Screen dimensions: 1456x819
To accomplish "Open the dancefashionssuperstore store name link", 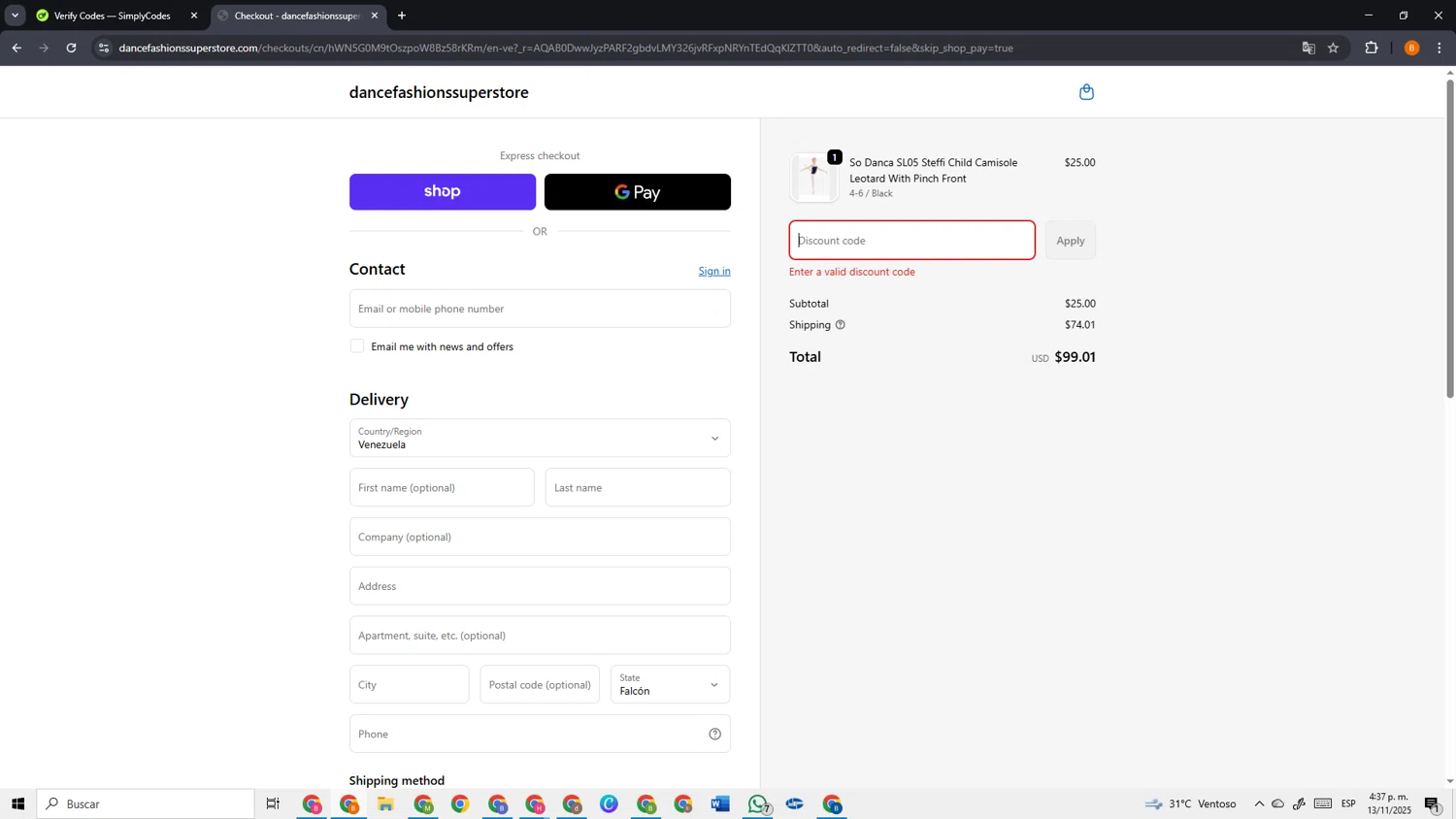I will [x=439, y=92].
